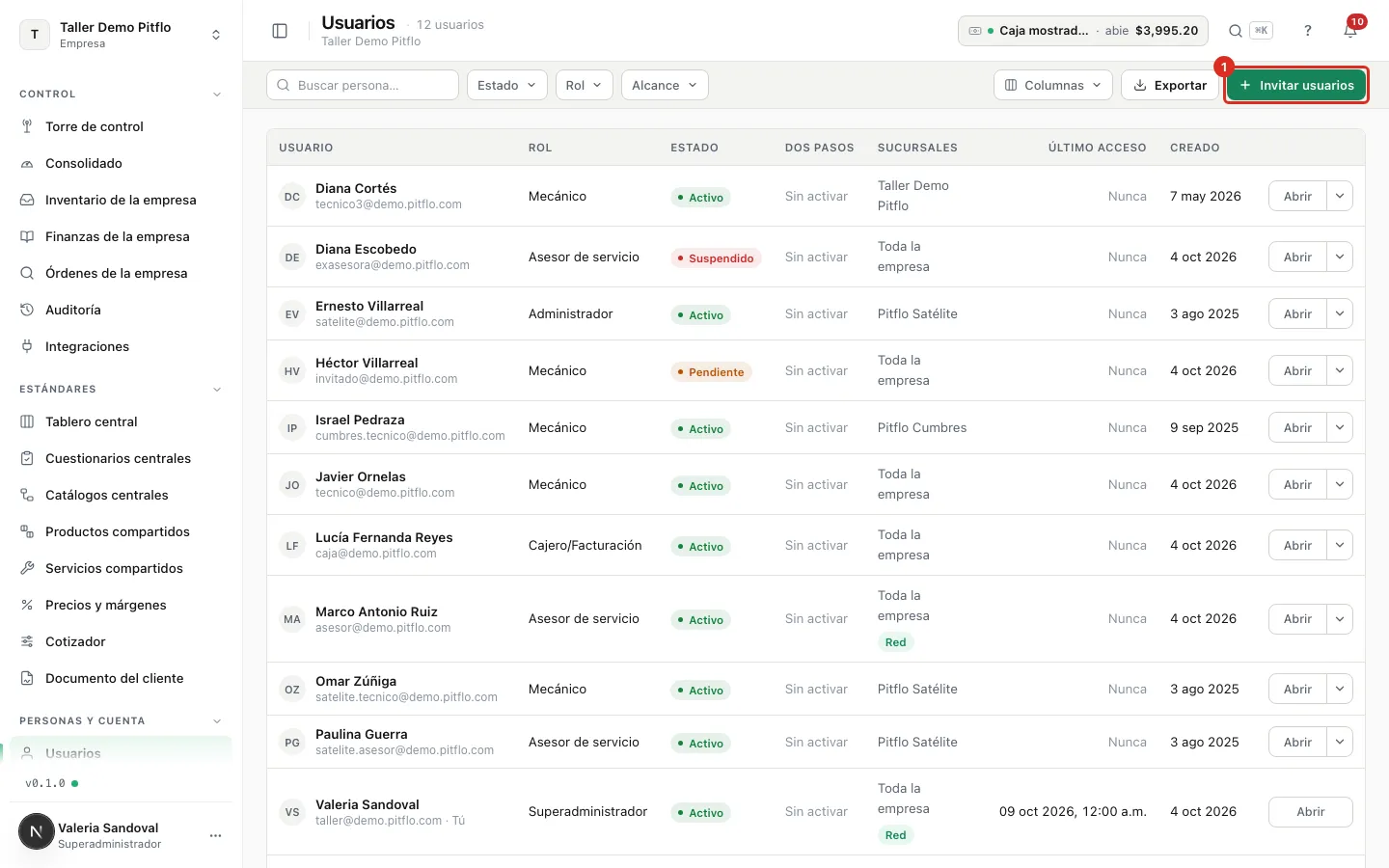
Task: Open the Estado filter dropdown
Action: (507, 85)
